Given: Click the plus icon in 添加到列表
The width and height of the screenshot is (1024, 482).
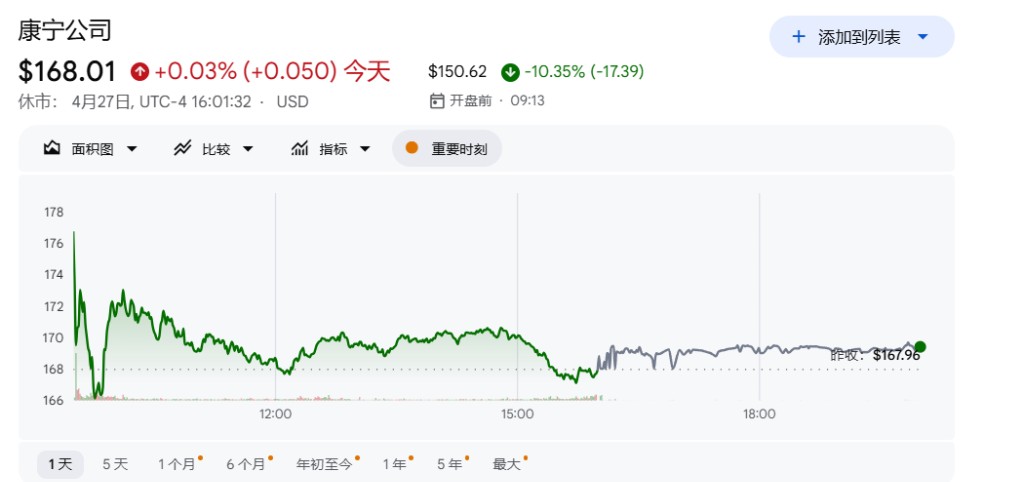Looking at the screenshot, I should tap(798, 37).
